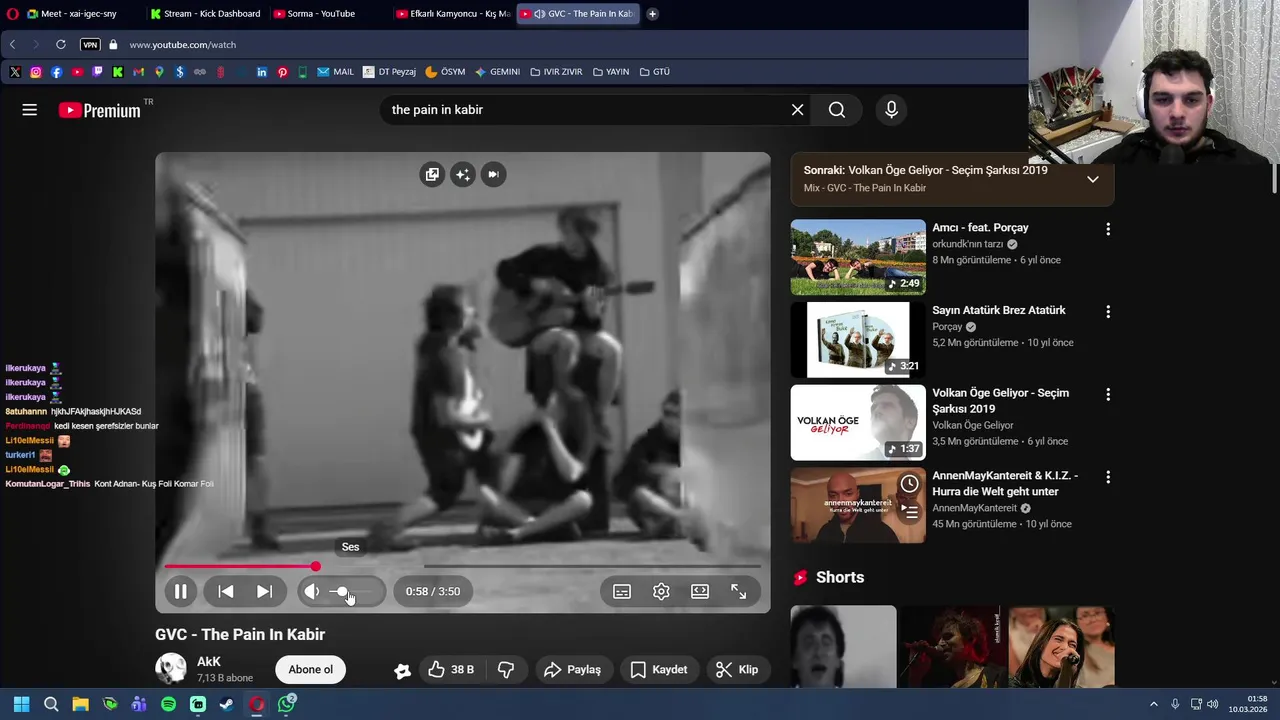Image resolution: width=1280 pixels, height=720 pixels.
Task: Open the YouTube hamburger guide menu
Action: click(29, 110)
